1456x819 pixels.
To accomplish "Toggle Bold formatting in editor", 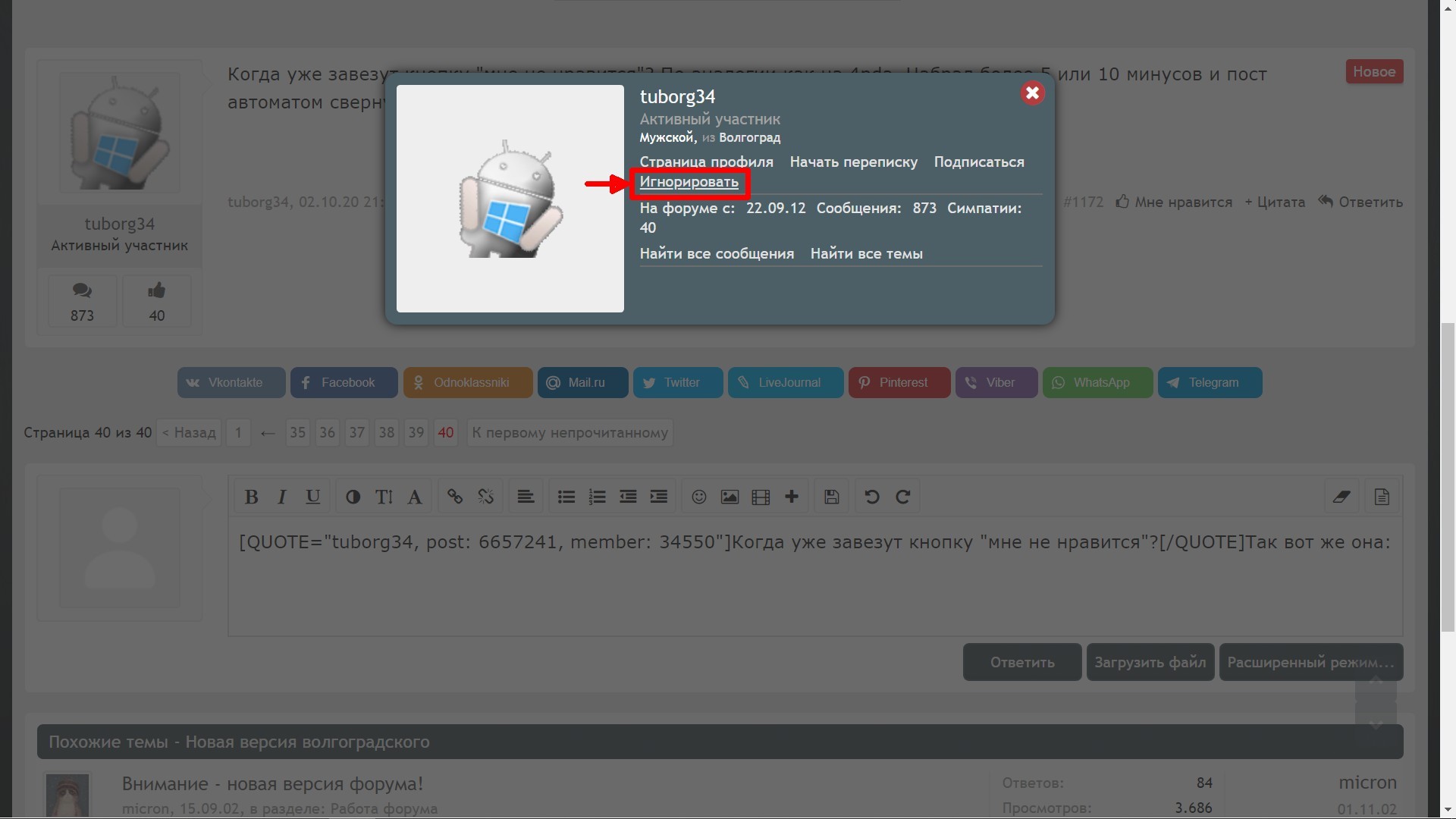I will 252,497.
